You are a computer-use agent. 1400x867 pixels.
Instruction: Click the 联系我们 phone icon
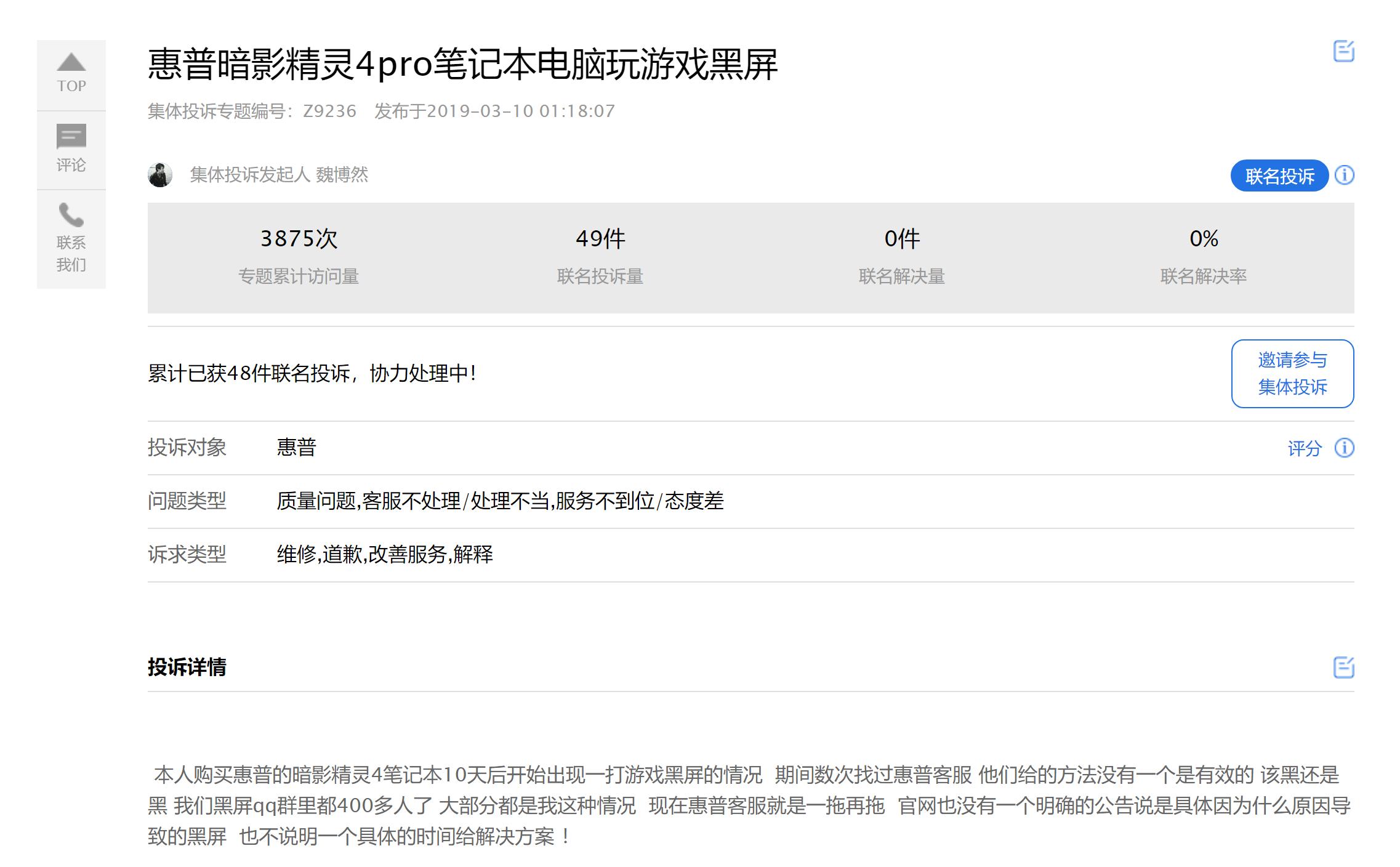(x=71, y=215)
